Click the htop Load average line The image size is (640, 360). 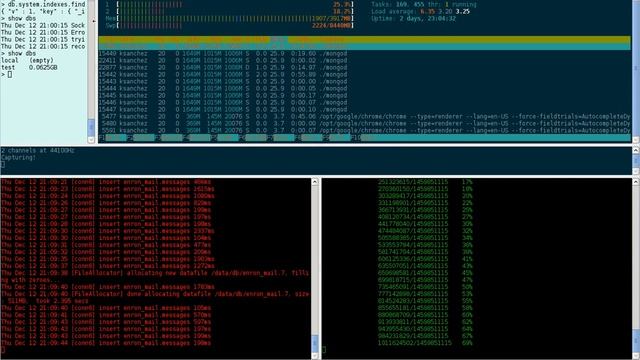click(x=420, y=11)
